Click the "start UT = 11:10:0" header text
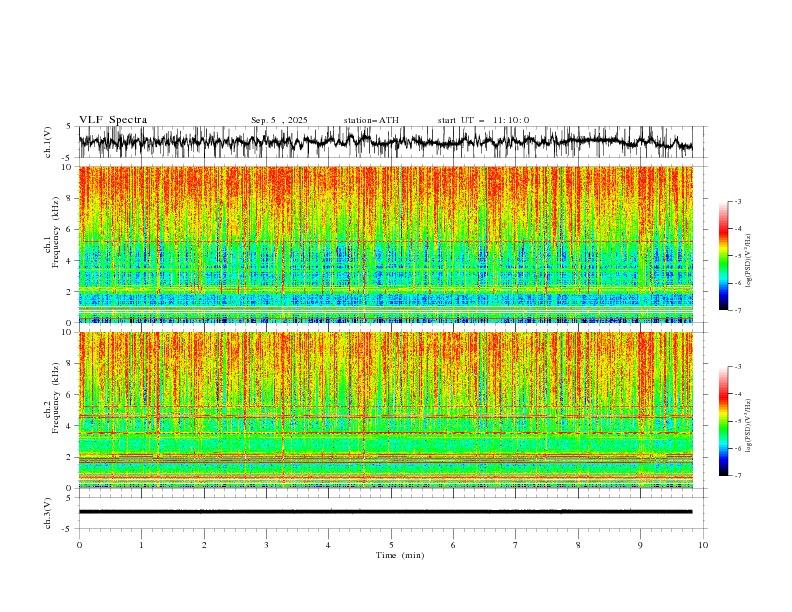Viewport: 792px width, 612px height. pyautogui.click(x=483, y=120)
